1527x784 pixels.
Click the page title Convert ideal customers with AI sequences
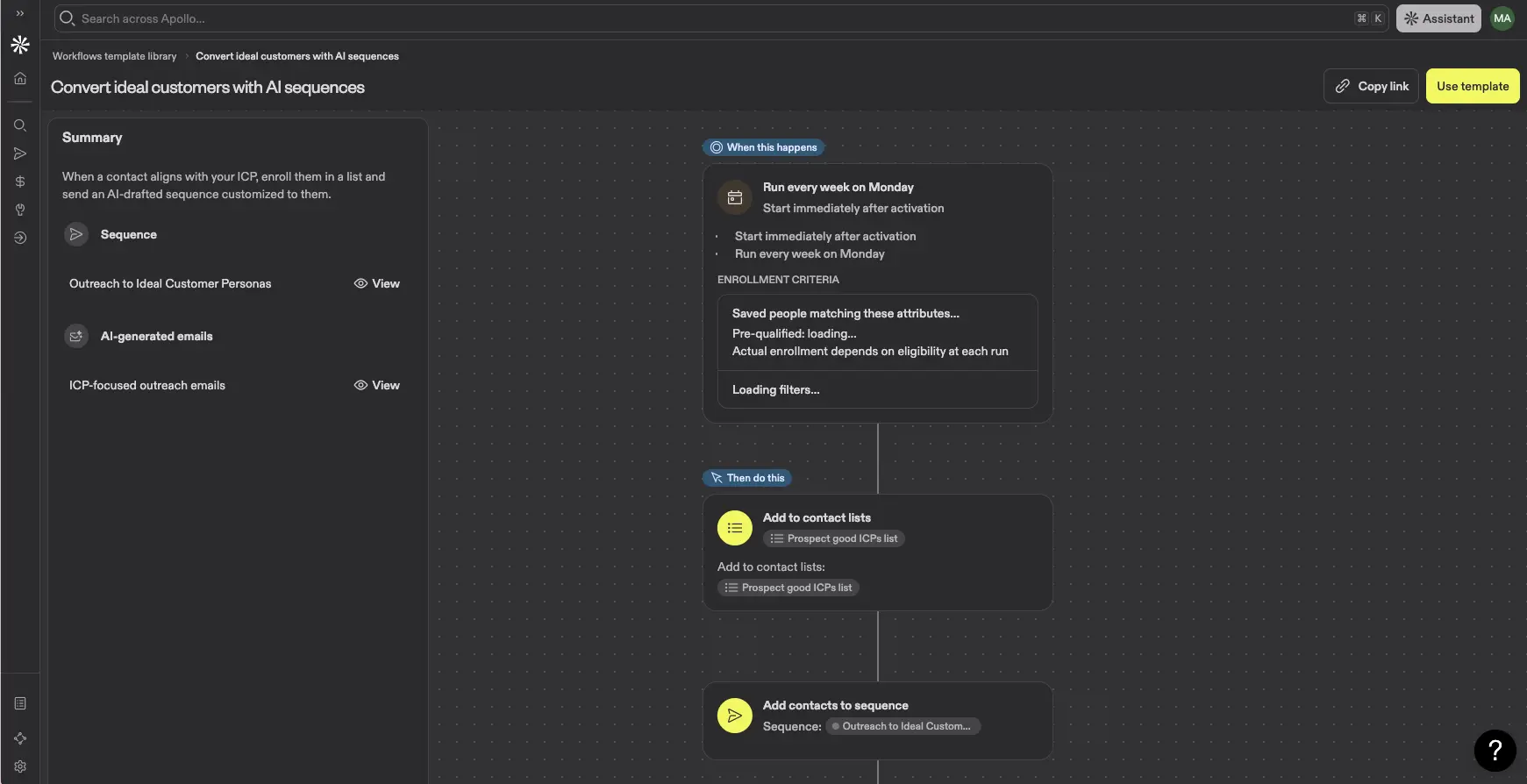coord(208,87)
